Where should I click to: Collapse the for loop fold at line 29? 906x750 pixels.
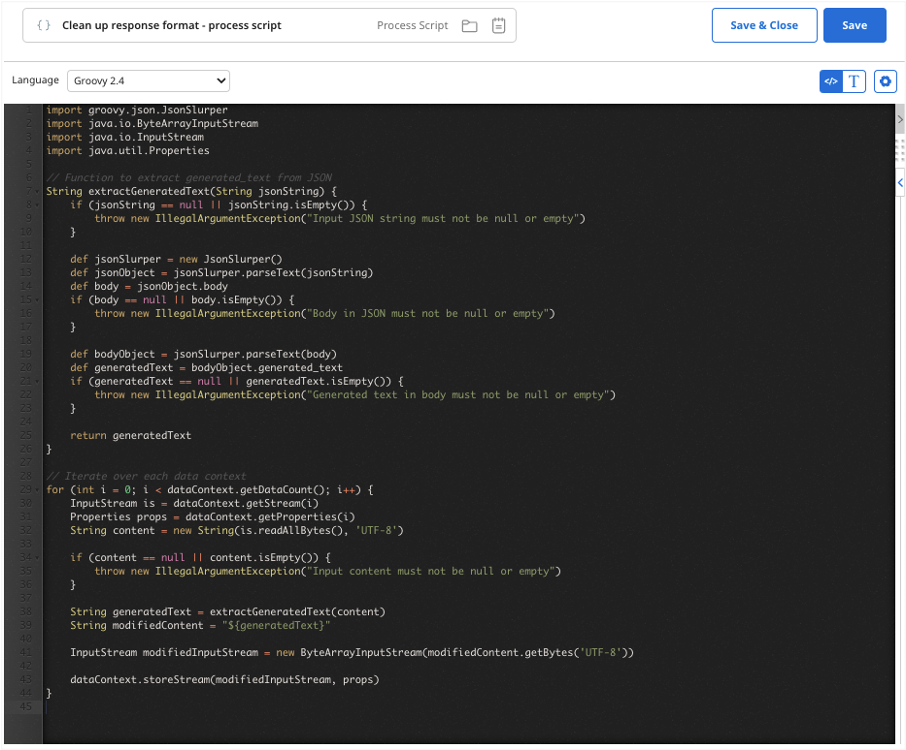37,489
